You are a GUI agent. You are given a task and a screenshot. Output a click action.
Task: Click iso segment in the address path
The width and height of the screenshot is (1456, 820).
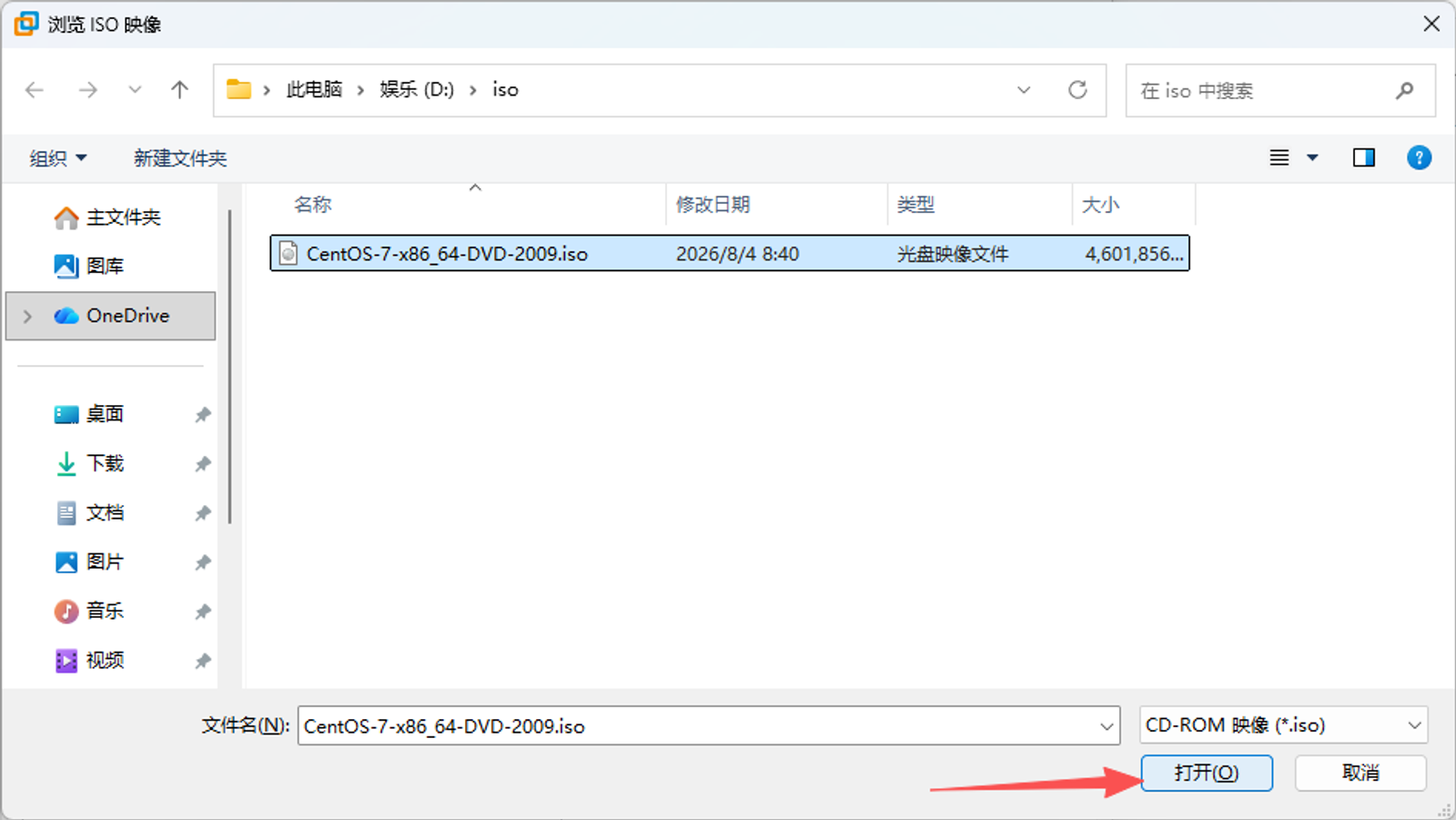[505, 89]
